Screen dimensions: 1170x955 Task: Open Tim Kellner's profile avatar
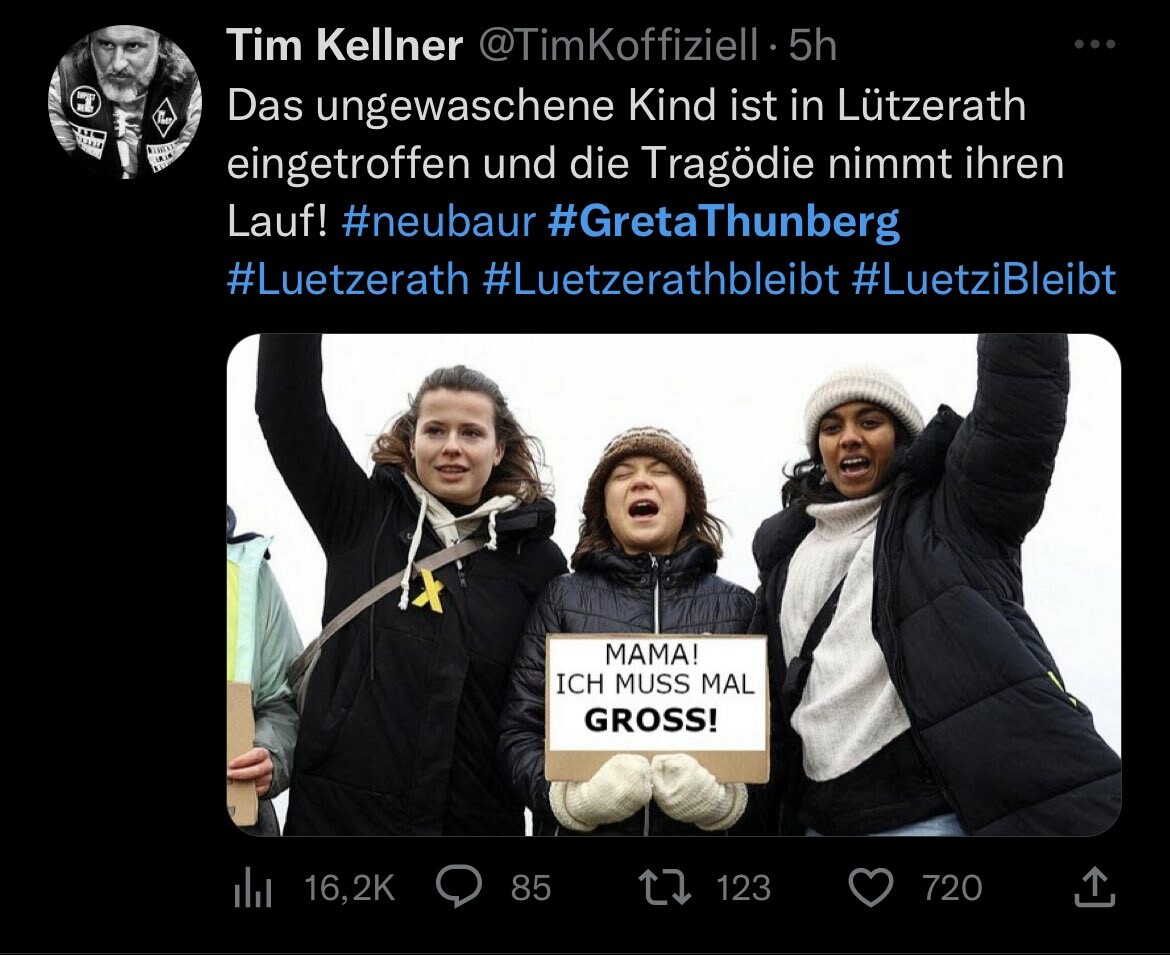[125, 102]
